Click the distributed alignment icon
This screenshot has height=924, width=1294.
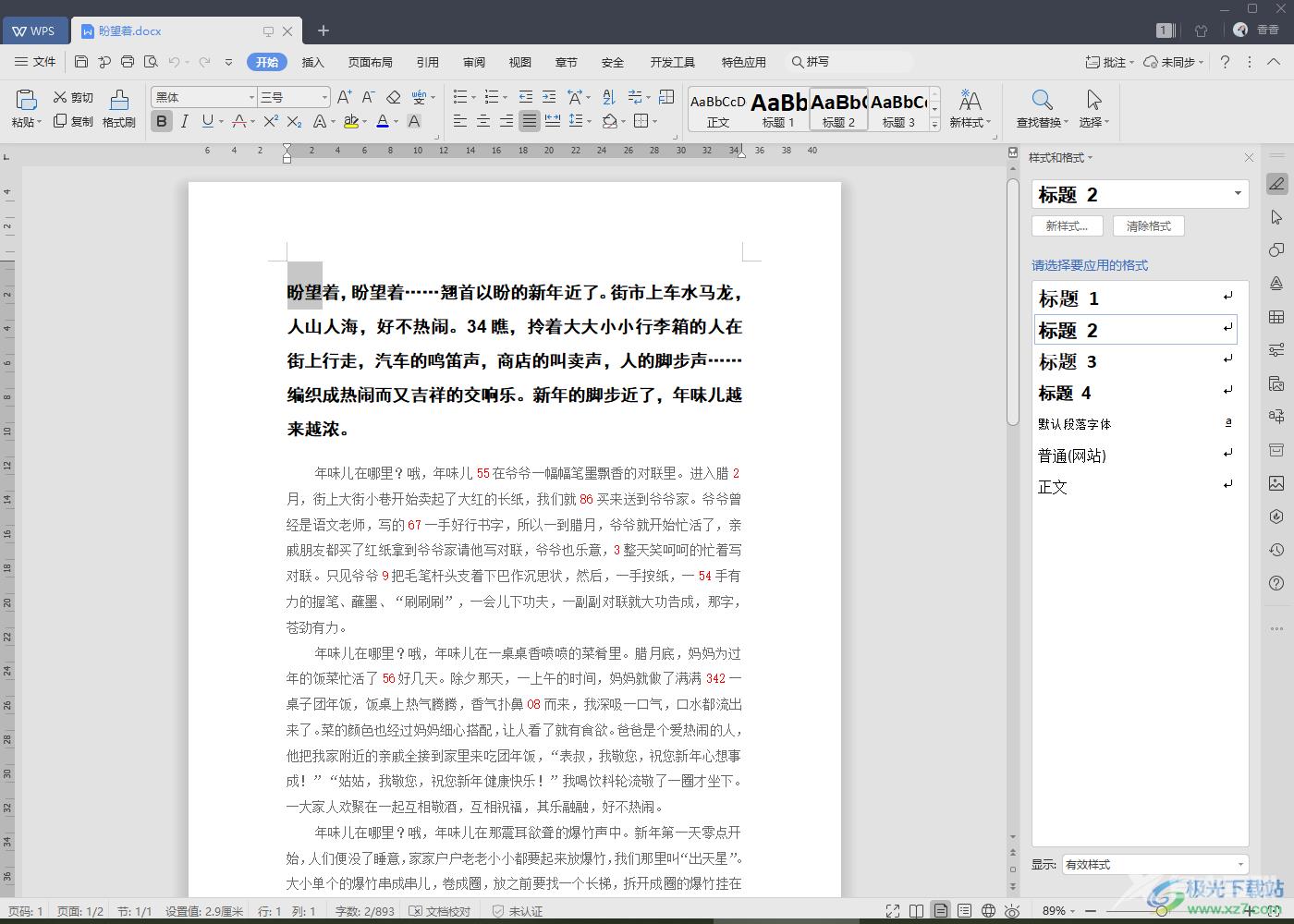point(553,121)
